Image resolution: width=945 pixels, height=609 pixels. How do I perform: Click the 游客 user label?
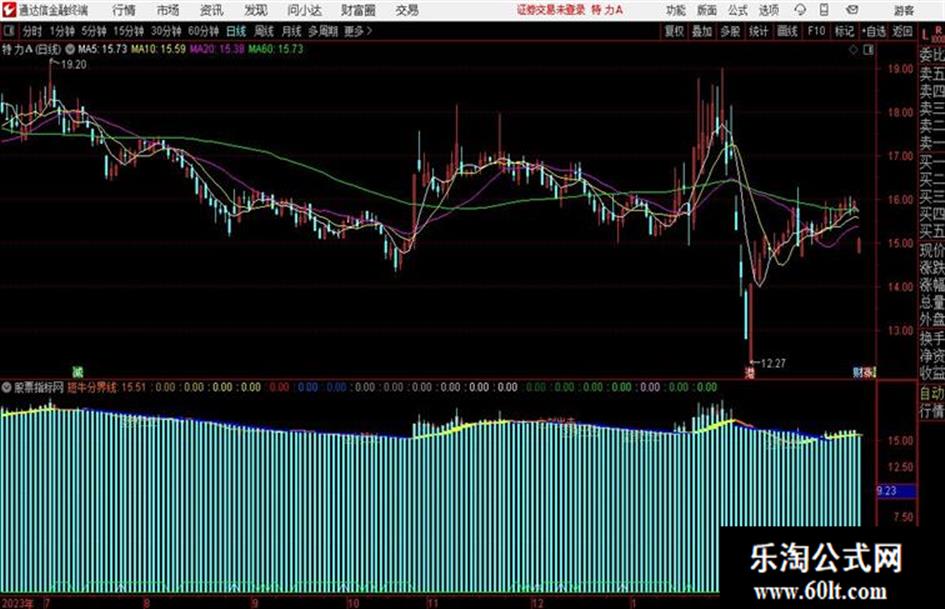click(x=903, y=10)
